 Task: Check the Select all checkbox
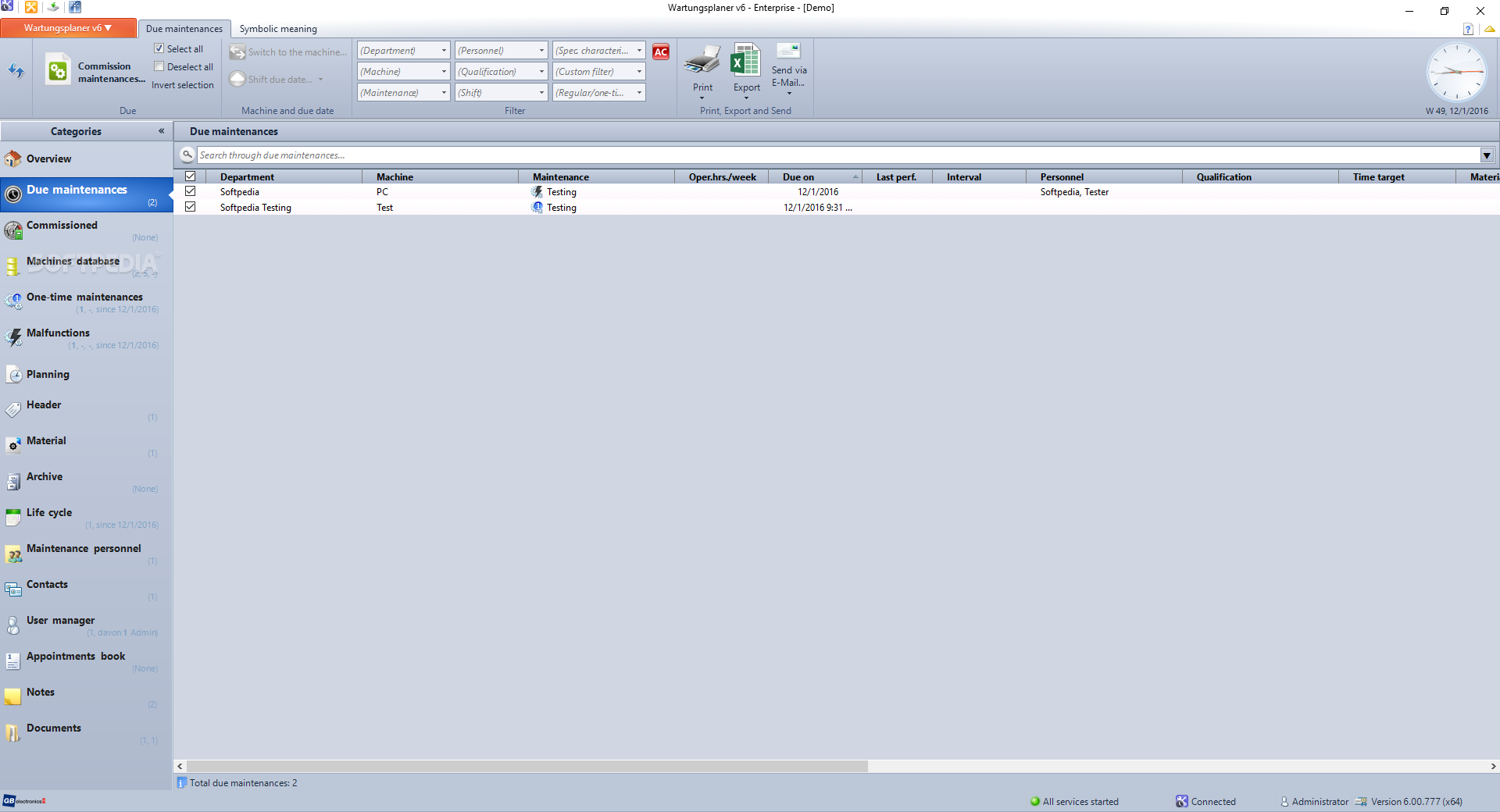coord(159,48)
